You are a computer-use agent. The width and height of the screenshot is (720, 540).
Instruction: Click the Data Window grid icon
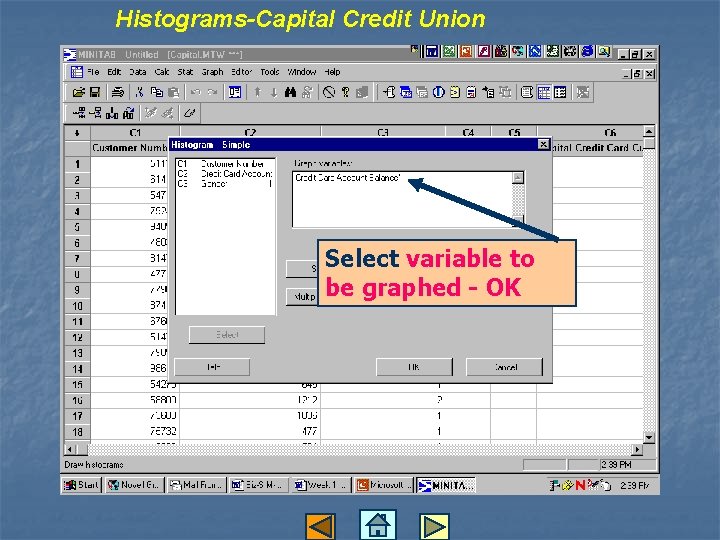[544, 92]
